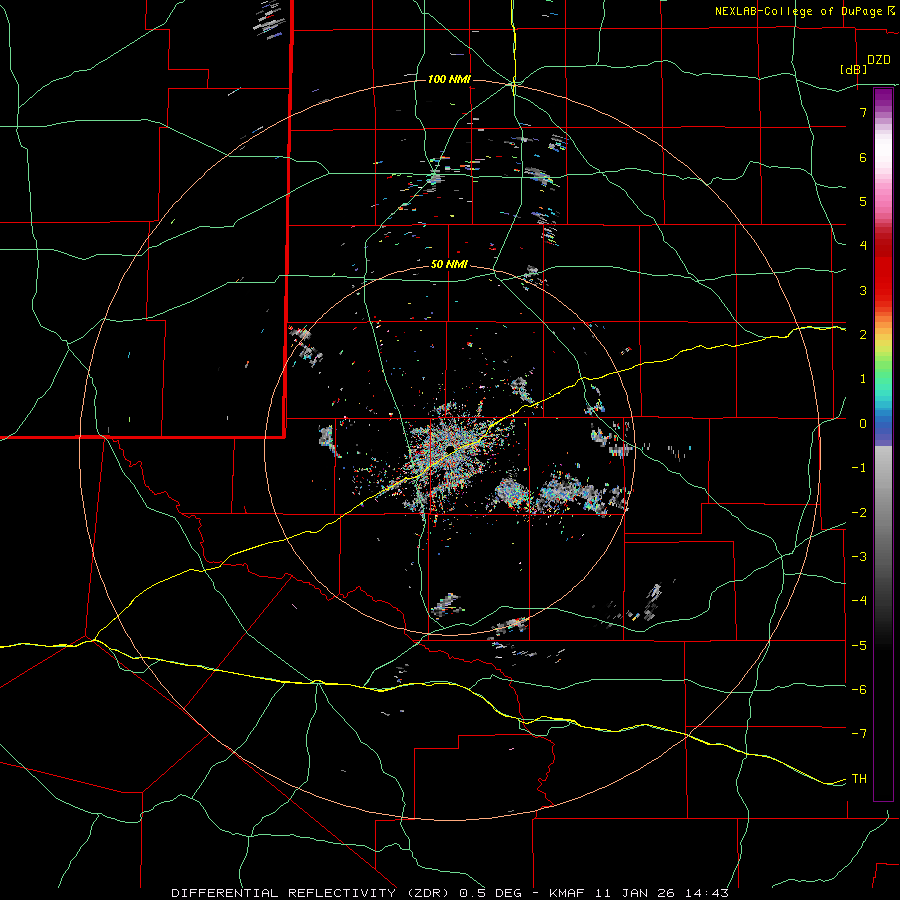Click the KMAF radar site black center dot
The height and width of the screenshot is (900, 900).
coord(451,448)
